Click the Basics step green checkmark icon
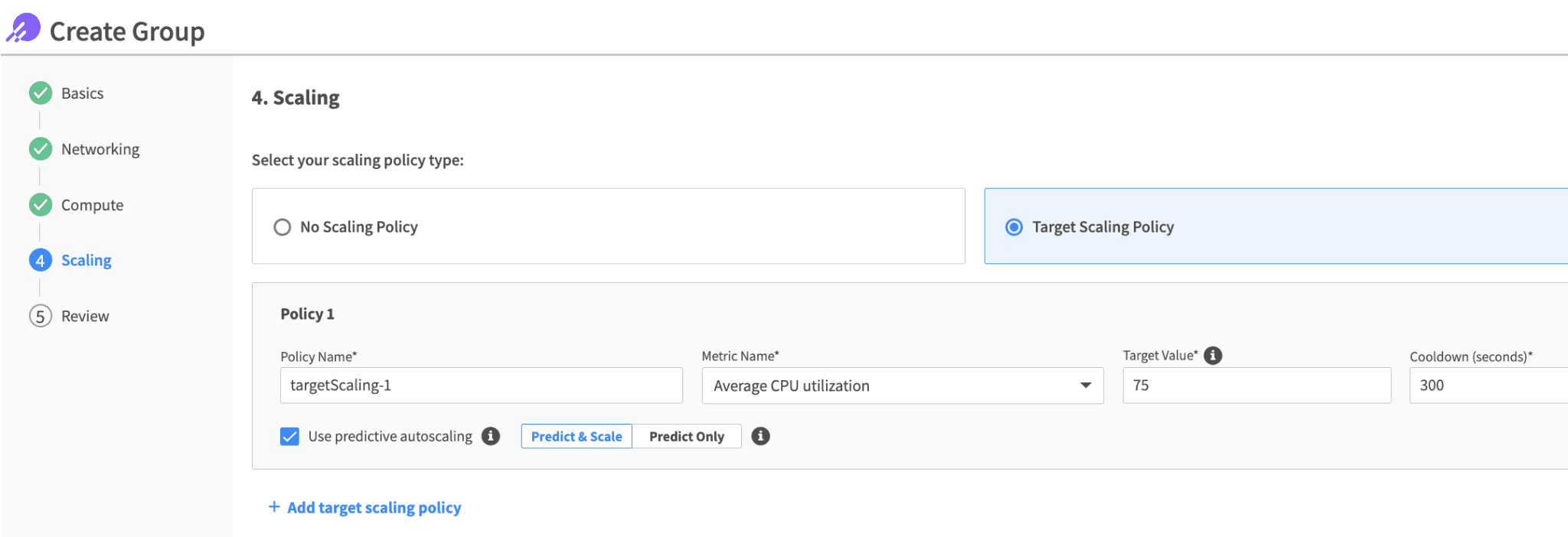The height and width of the screenshot is (537, 1568). (x=41, y=93)
